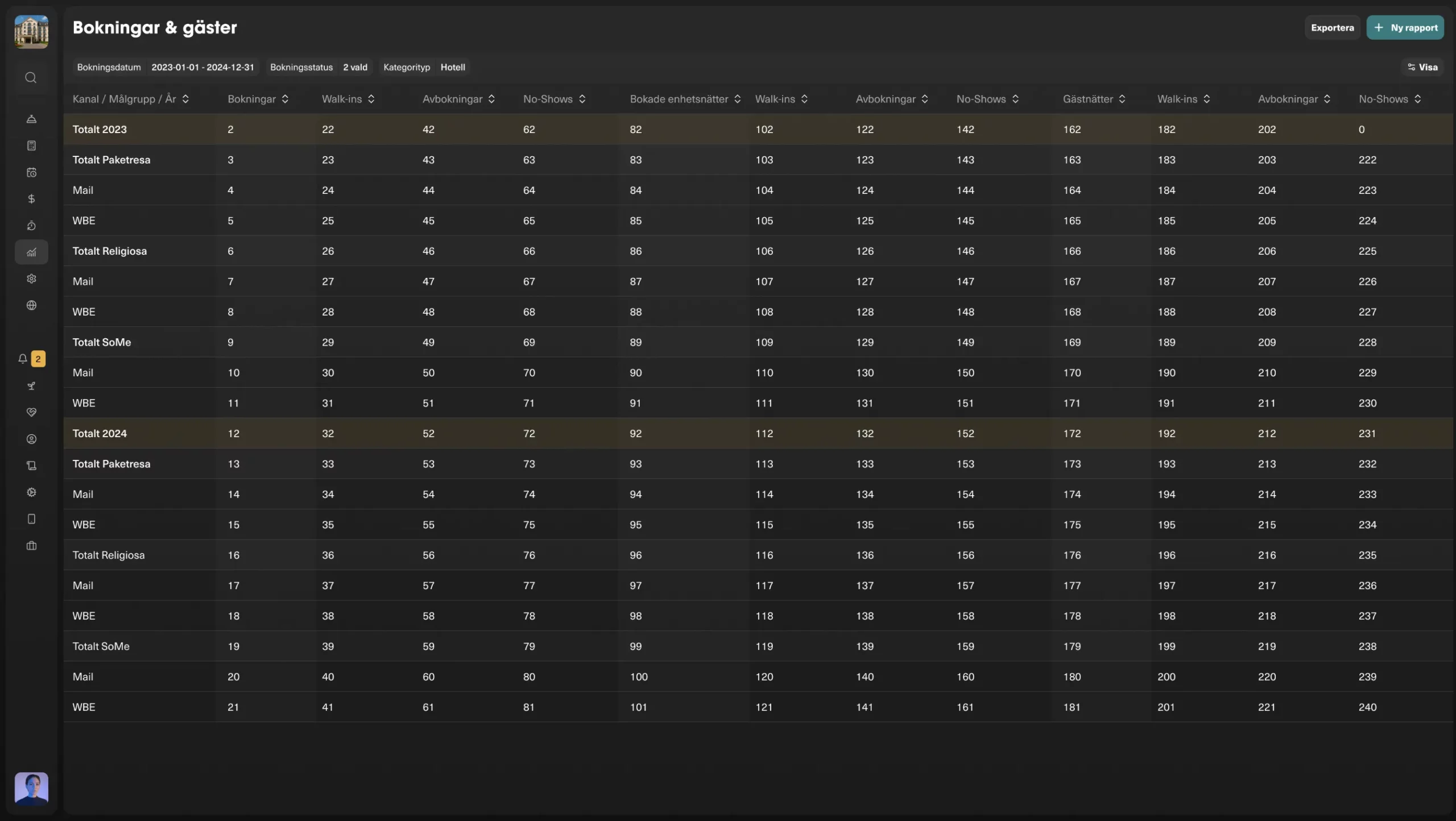Open the search icon in sidebar

31,78
